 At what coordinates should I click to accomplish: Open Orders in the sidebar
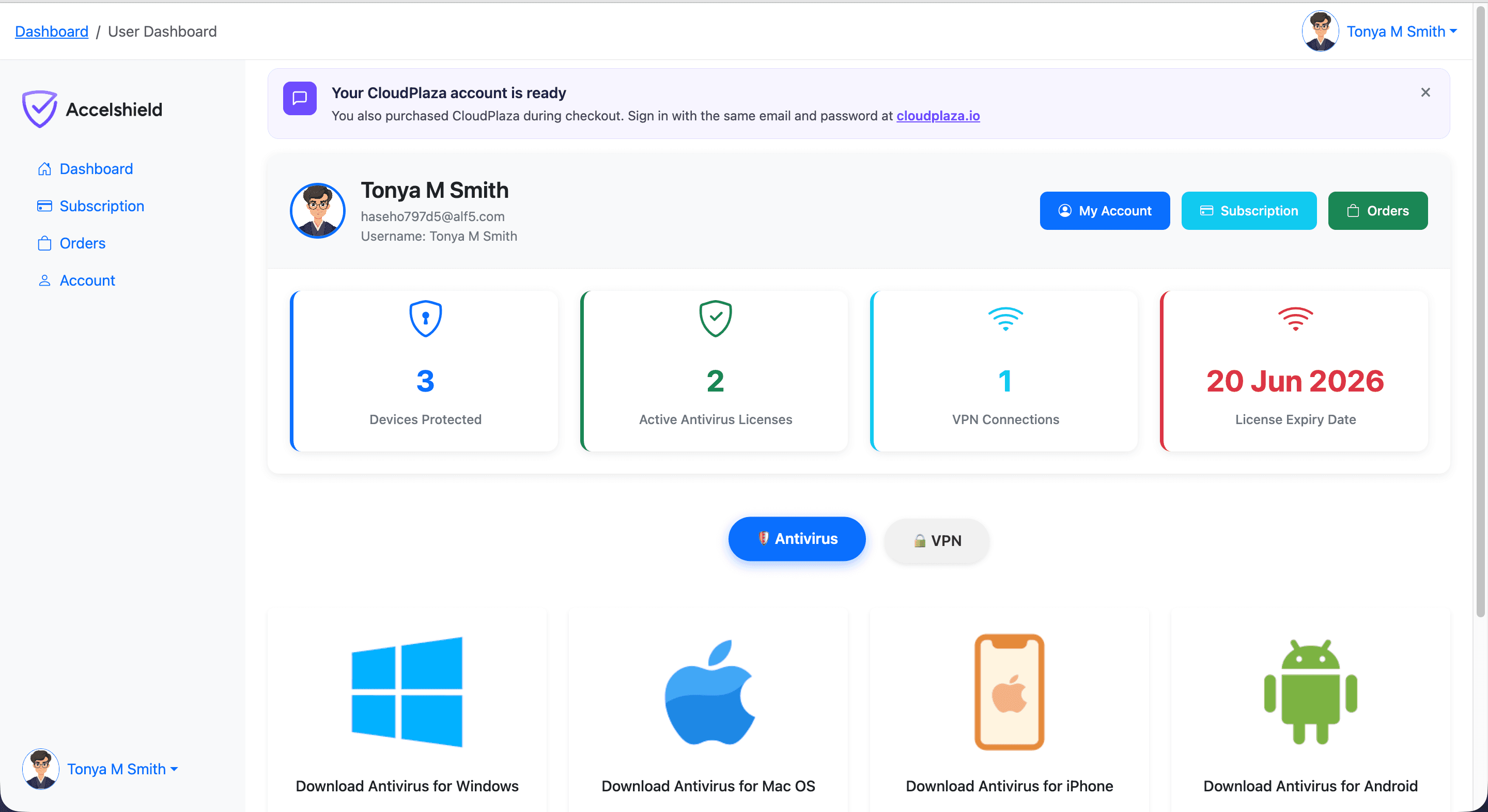(83, 243)
